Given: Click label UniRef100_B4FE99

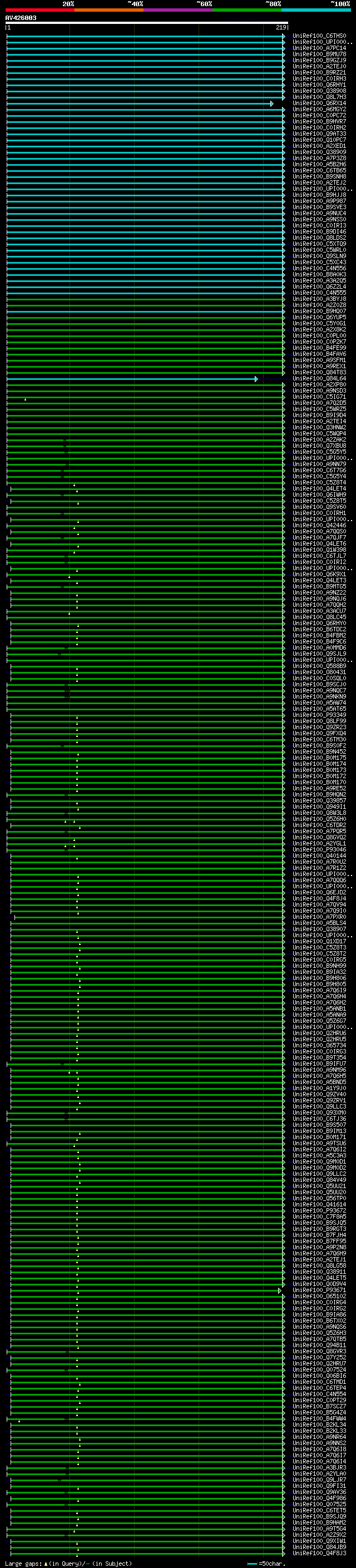Looking at the screenshot, I should [x=319, y=348].
